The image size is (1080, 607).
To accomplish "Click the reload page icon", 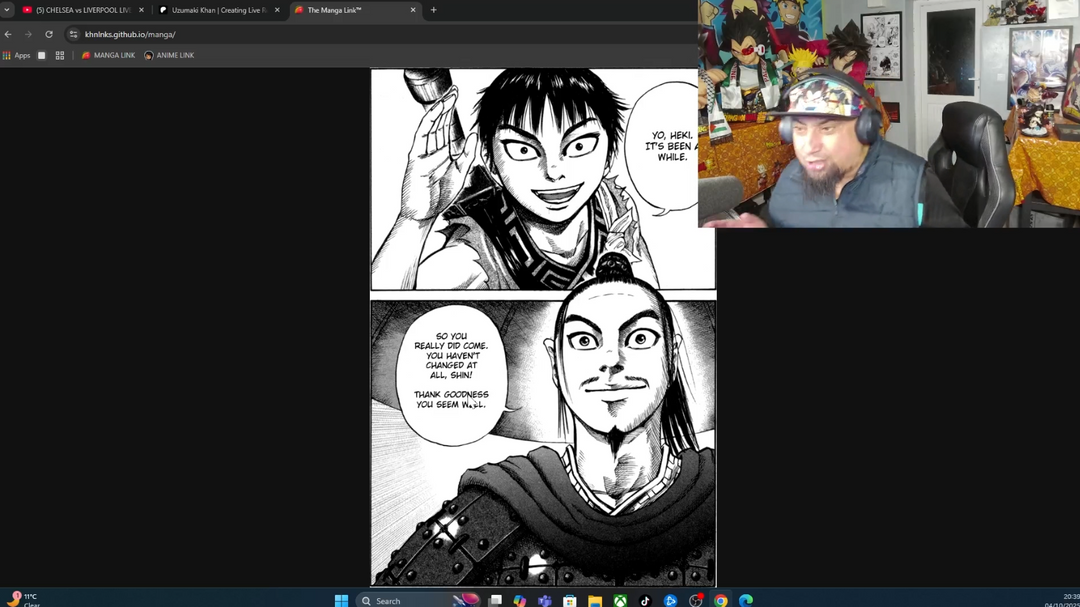I will (49, 33).
